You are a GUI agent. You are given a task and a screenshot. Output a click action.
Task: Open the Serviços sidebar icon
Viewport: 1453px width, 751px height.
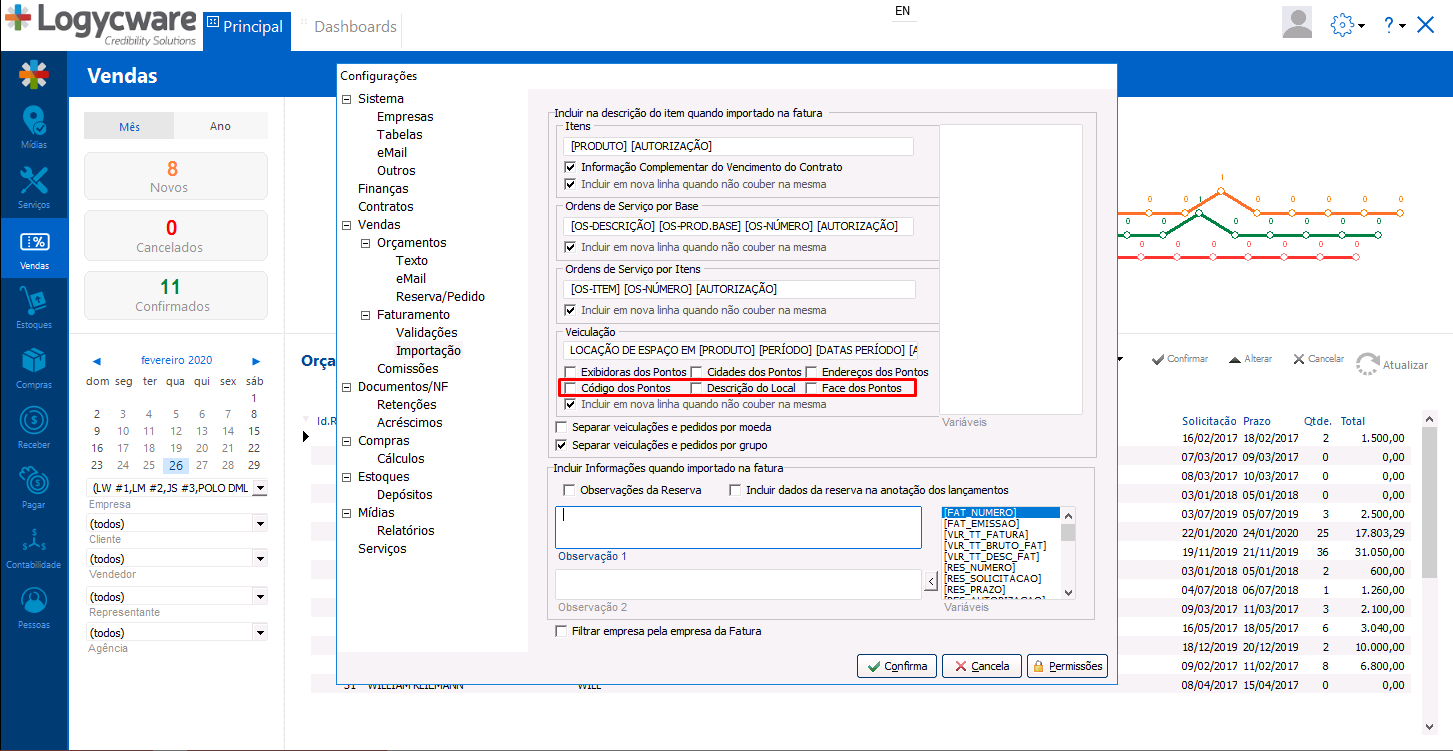[33, 186]
